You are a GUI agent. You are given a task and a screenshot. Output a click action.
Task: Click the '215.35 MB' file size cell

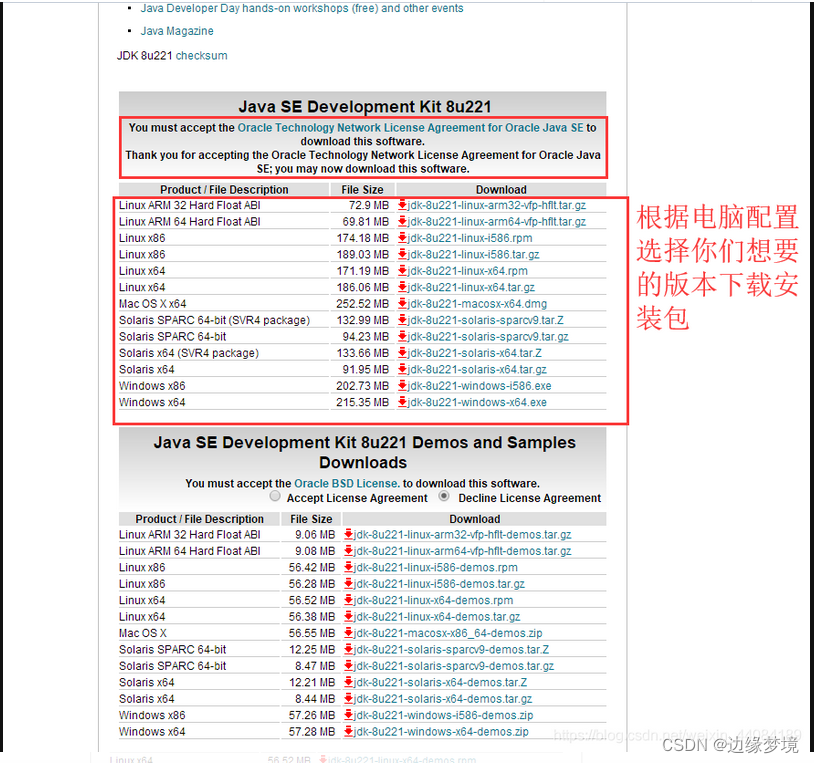[x=362, y=402]
